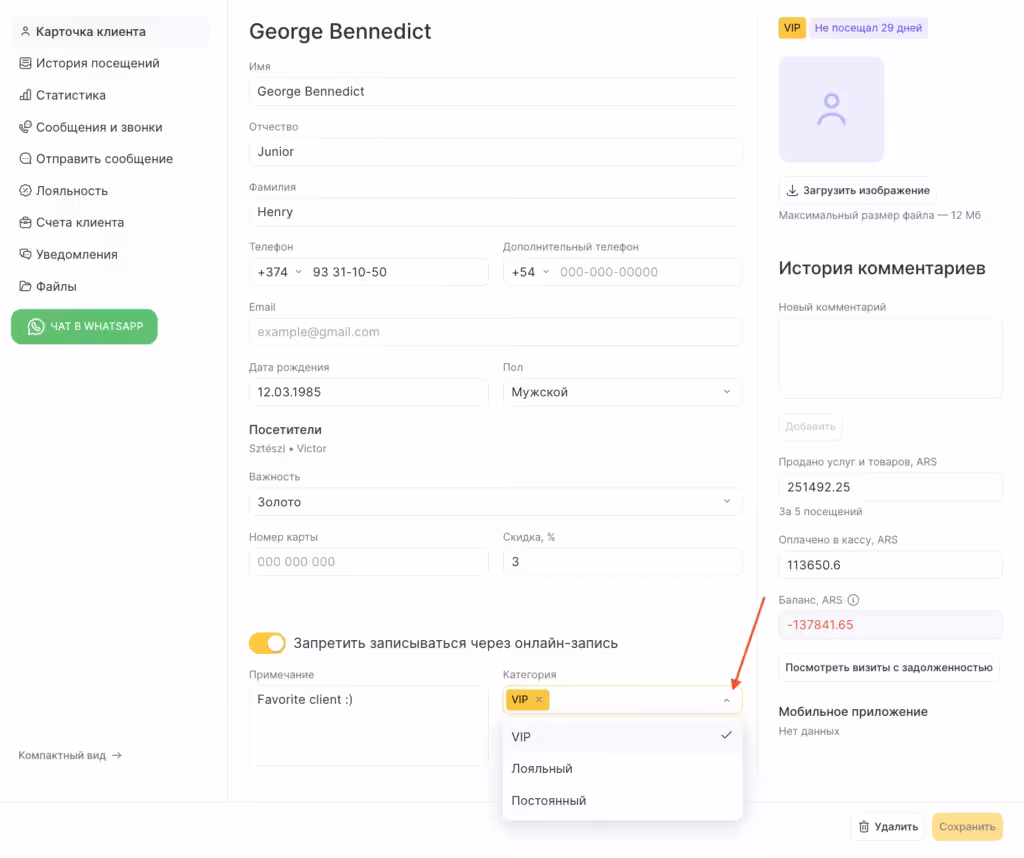Click the Компактный вид arrow icon
The height and width of the screenshot is (858, 1024).
coord(117,756)
